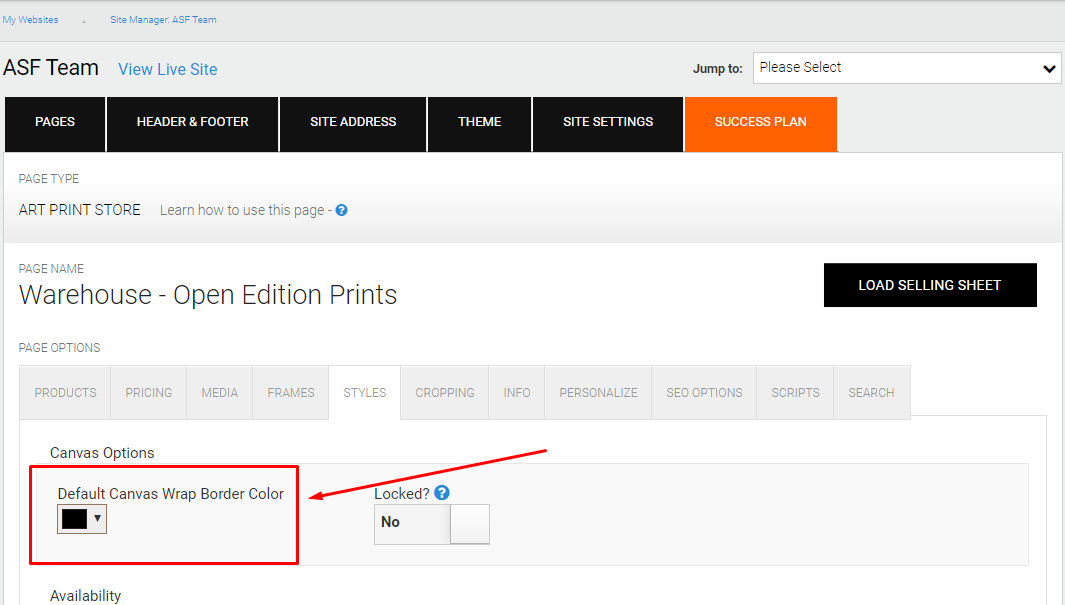
Task: Open the SEO OPTIONS tab
Action: 704,393
